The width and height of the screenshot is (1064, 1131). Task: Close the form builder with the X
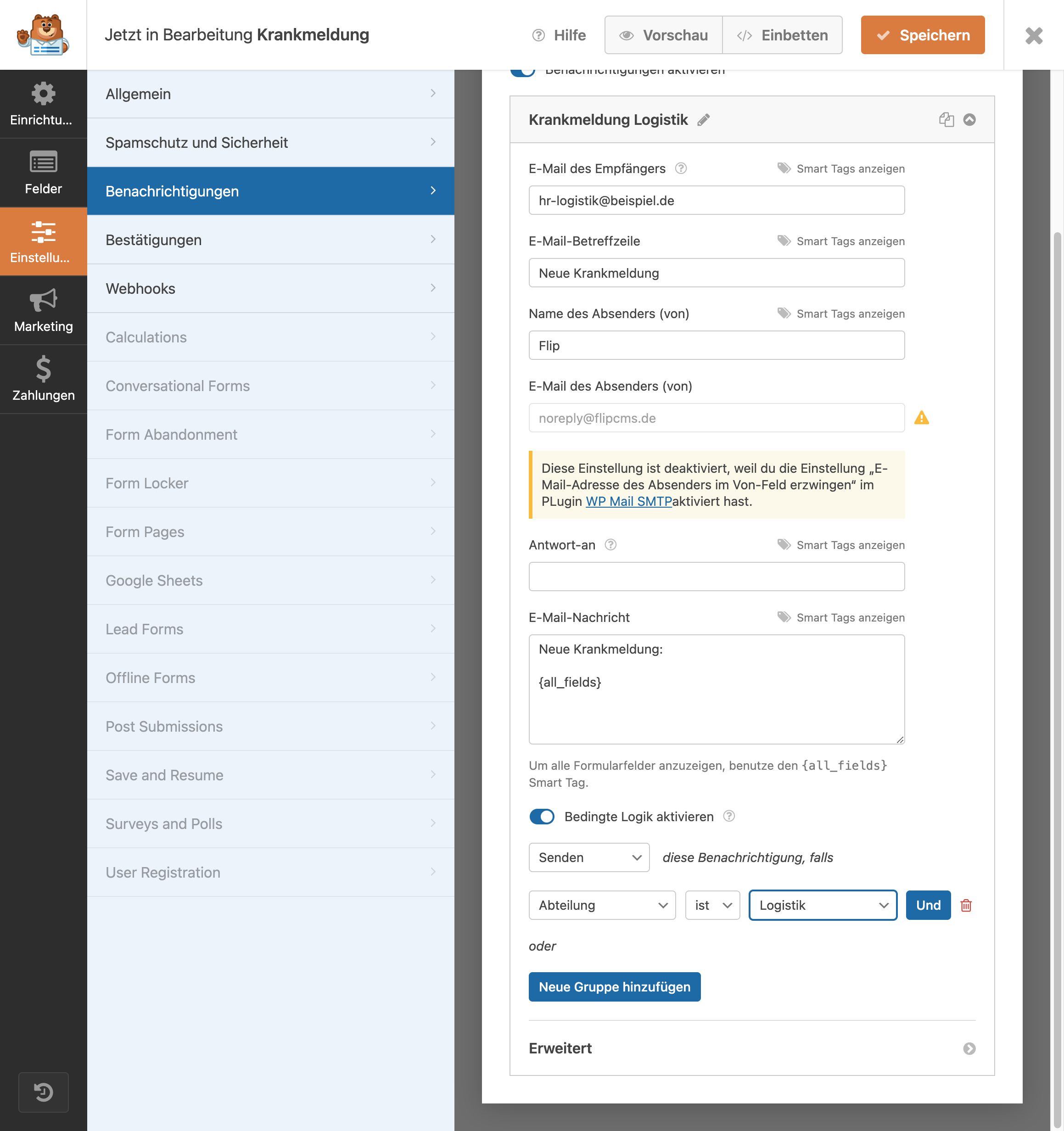[1034, 35]
